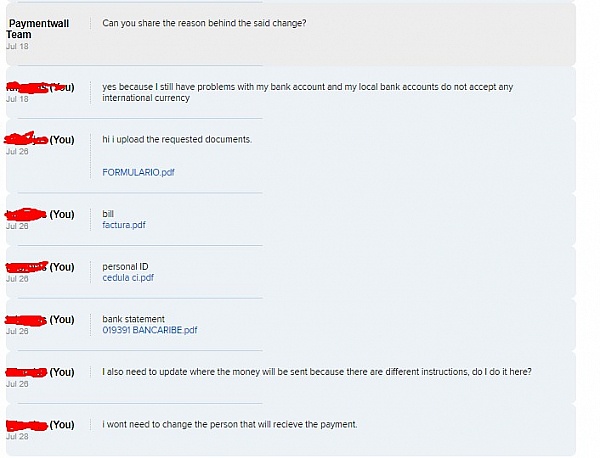600x458 pixels.
Task: Select the reply about bank account problems
Action: (307, 92)
